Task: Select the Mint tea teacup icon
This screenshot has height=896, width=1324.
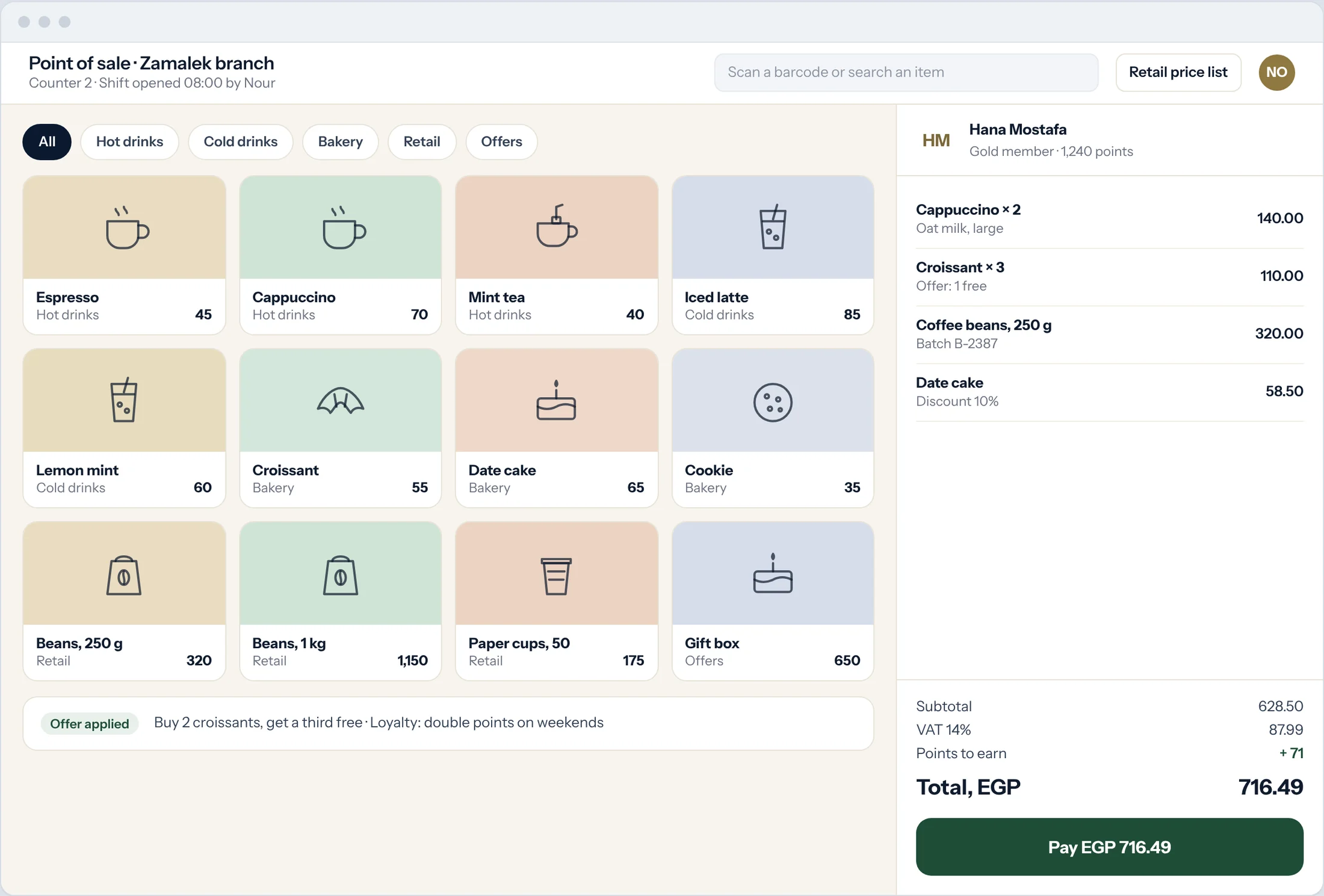Action: tap(557, 225)
